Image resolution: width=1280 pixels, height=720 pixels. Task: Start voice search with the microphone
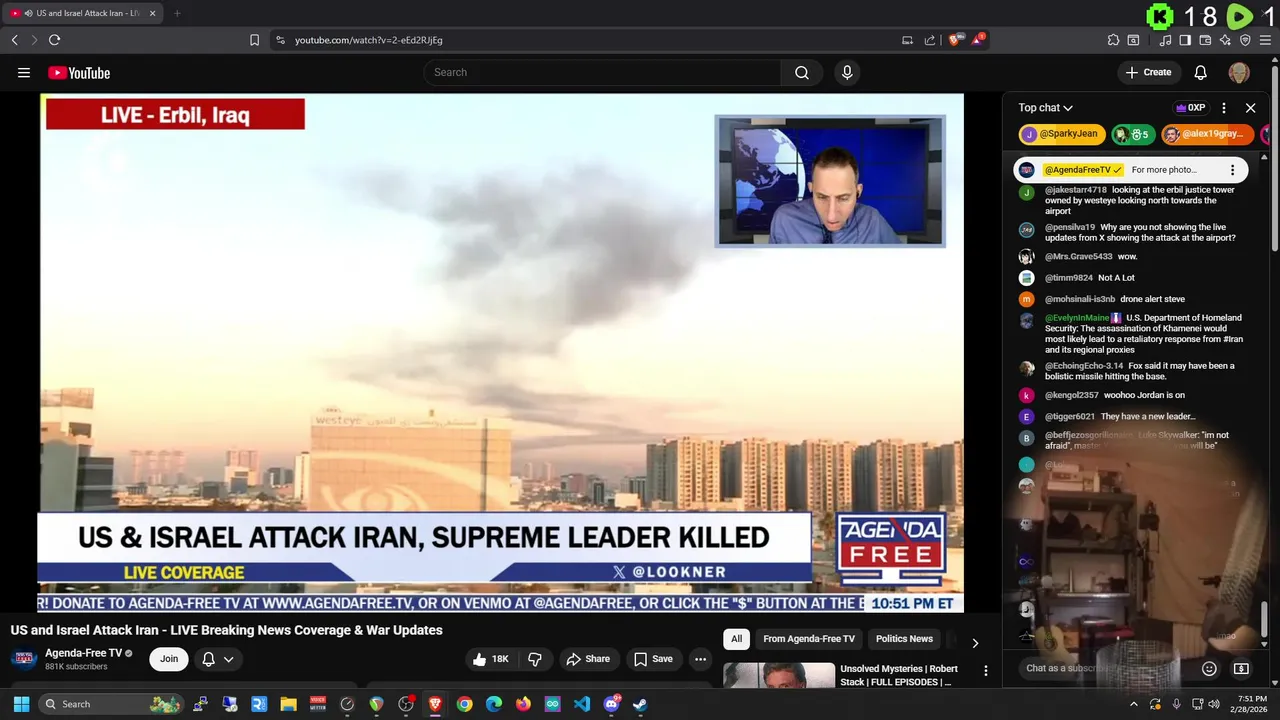coord(847,72)
